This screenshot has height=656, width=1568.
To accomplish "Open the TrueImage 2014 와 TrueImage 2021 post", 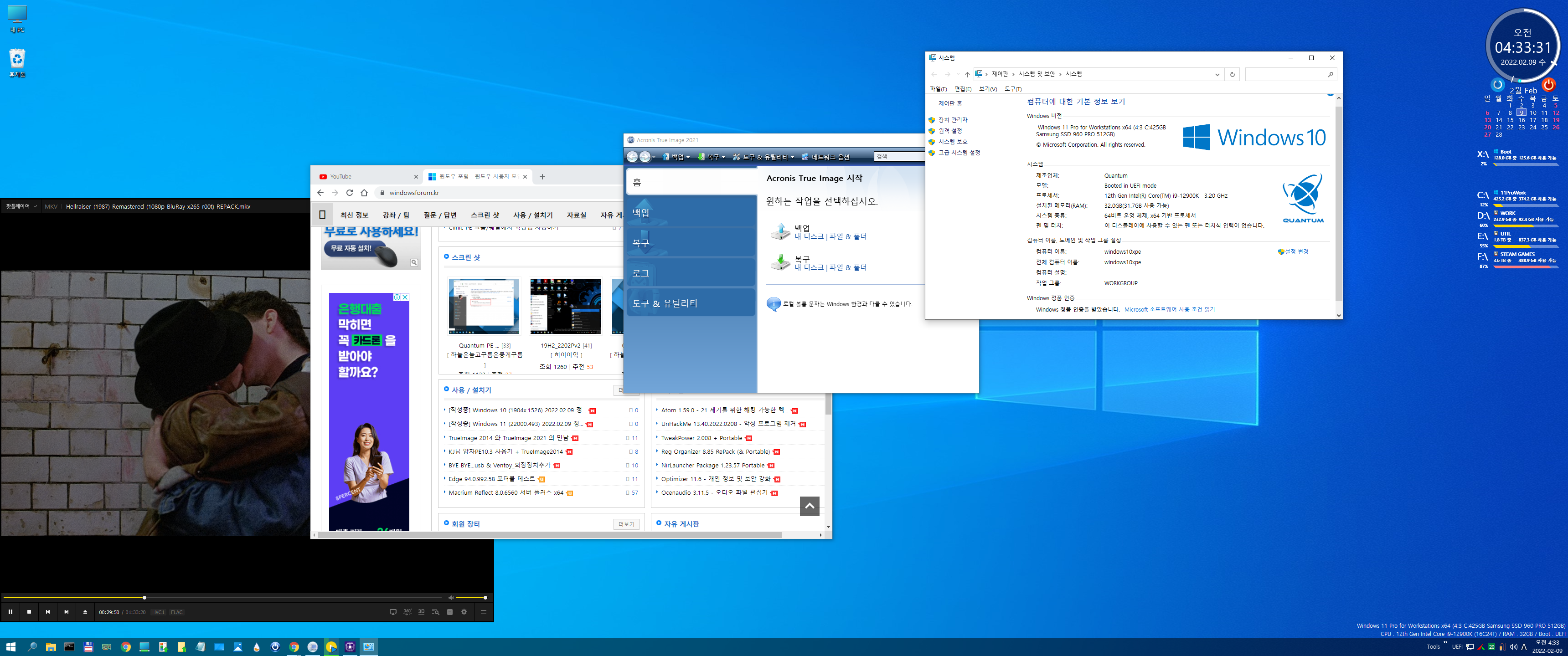I will (x=508, y=437).
